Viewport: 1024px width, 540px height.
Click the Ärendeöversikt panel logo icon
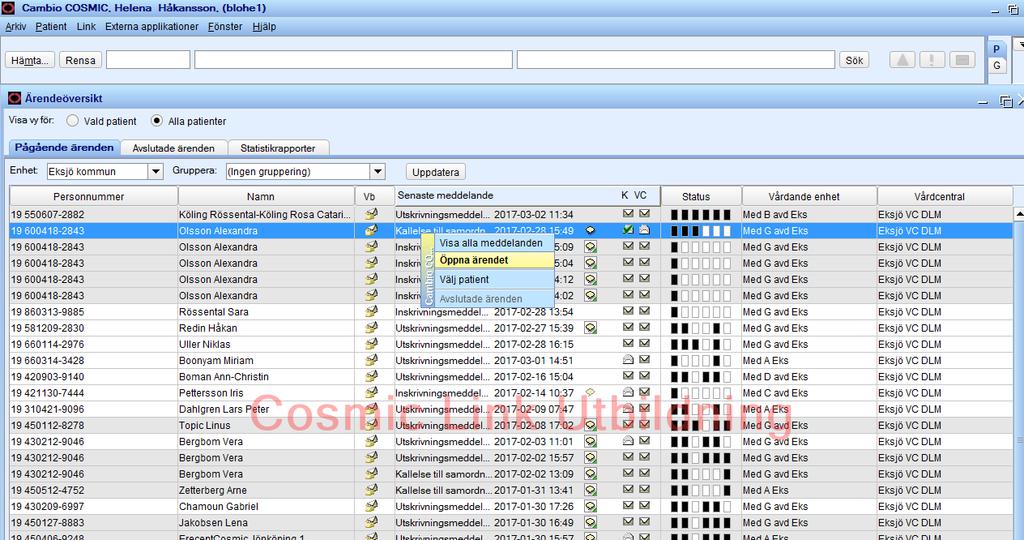click(14, 98)
